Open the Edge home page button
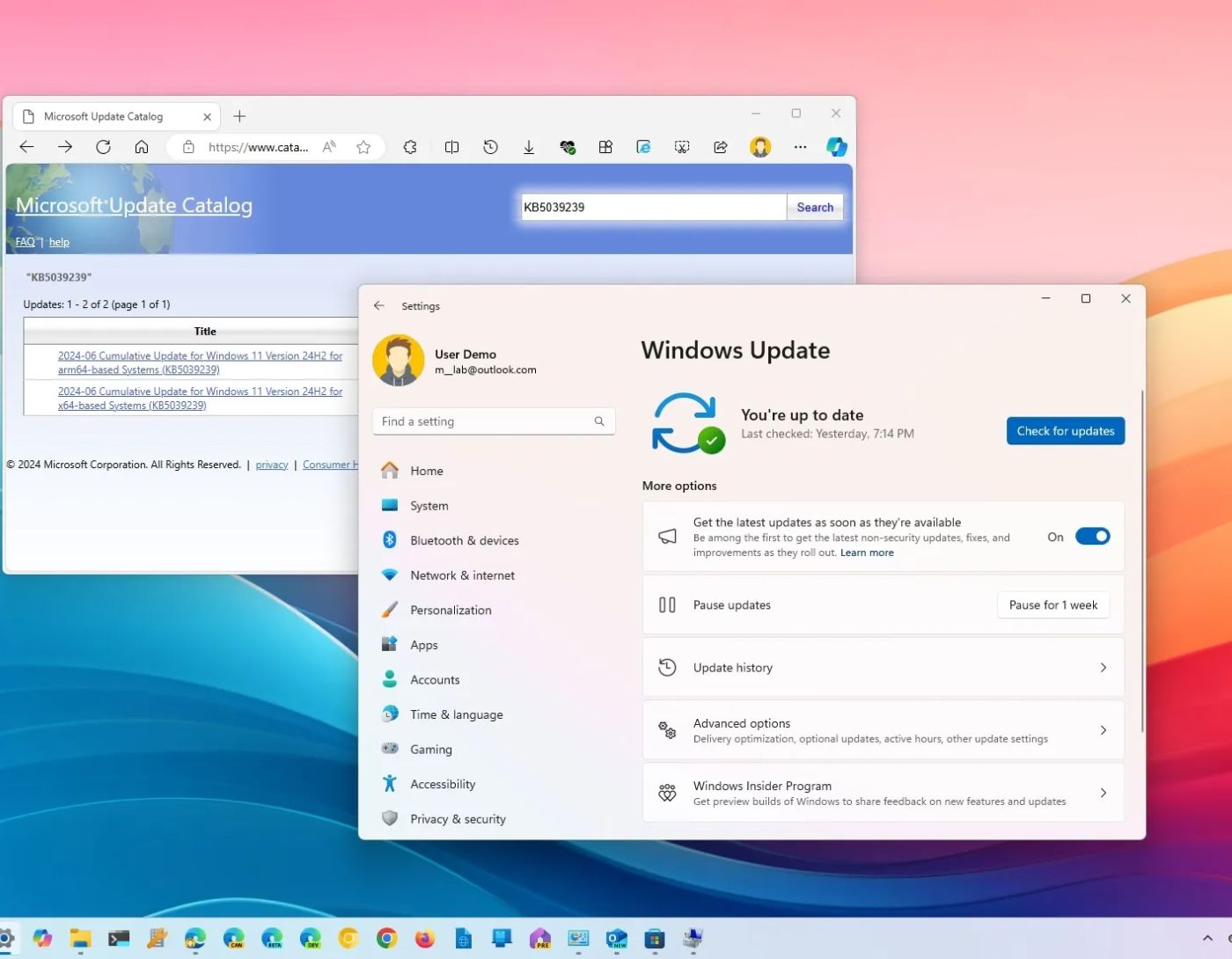This screenshot has width=1232, height=959. (142, 147)
